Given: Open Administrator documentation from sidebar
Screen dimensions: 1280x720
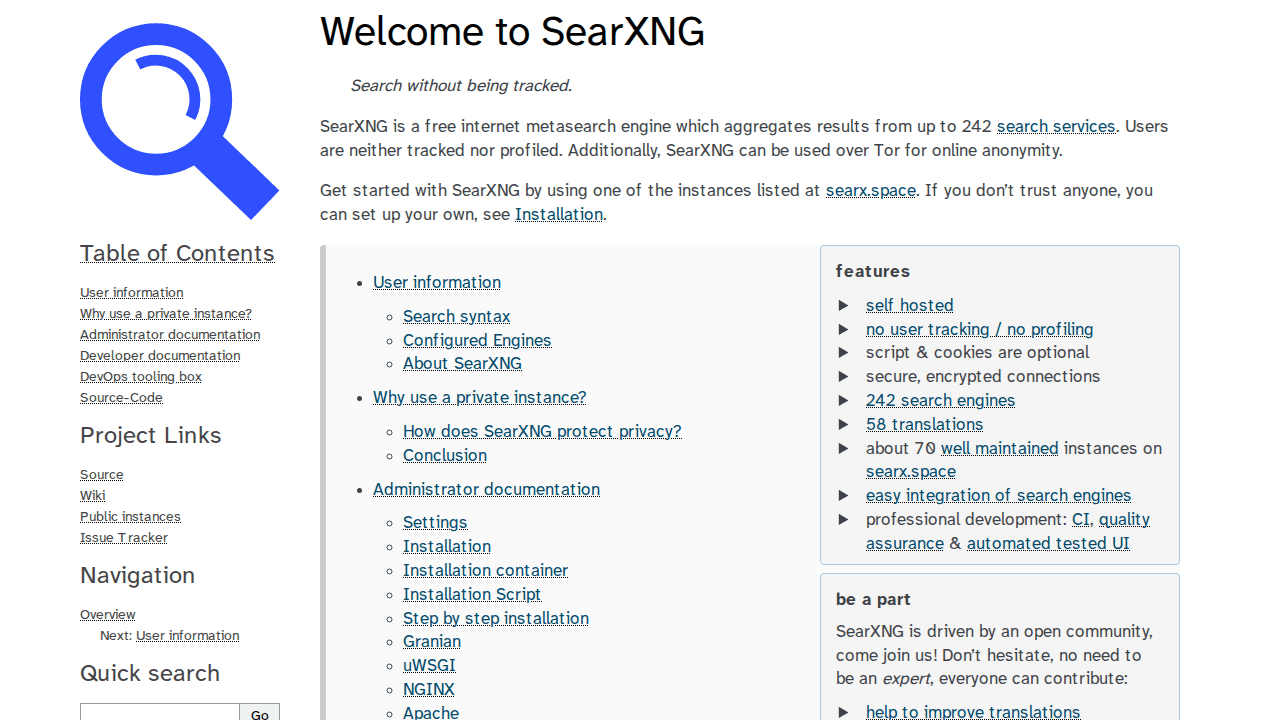Looking at the screenshot, I should (169, 334).
